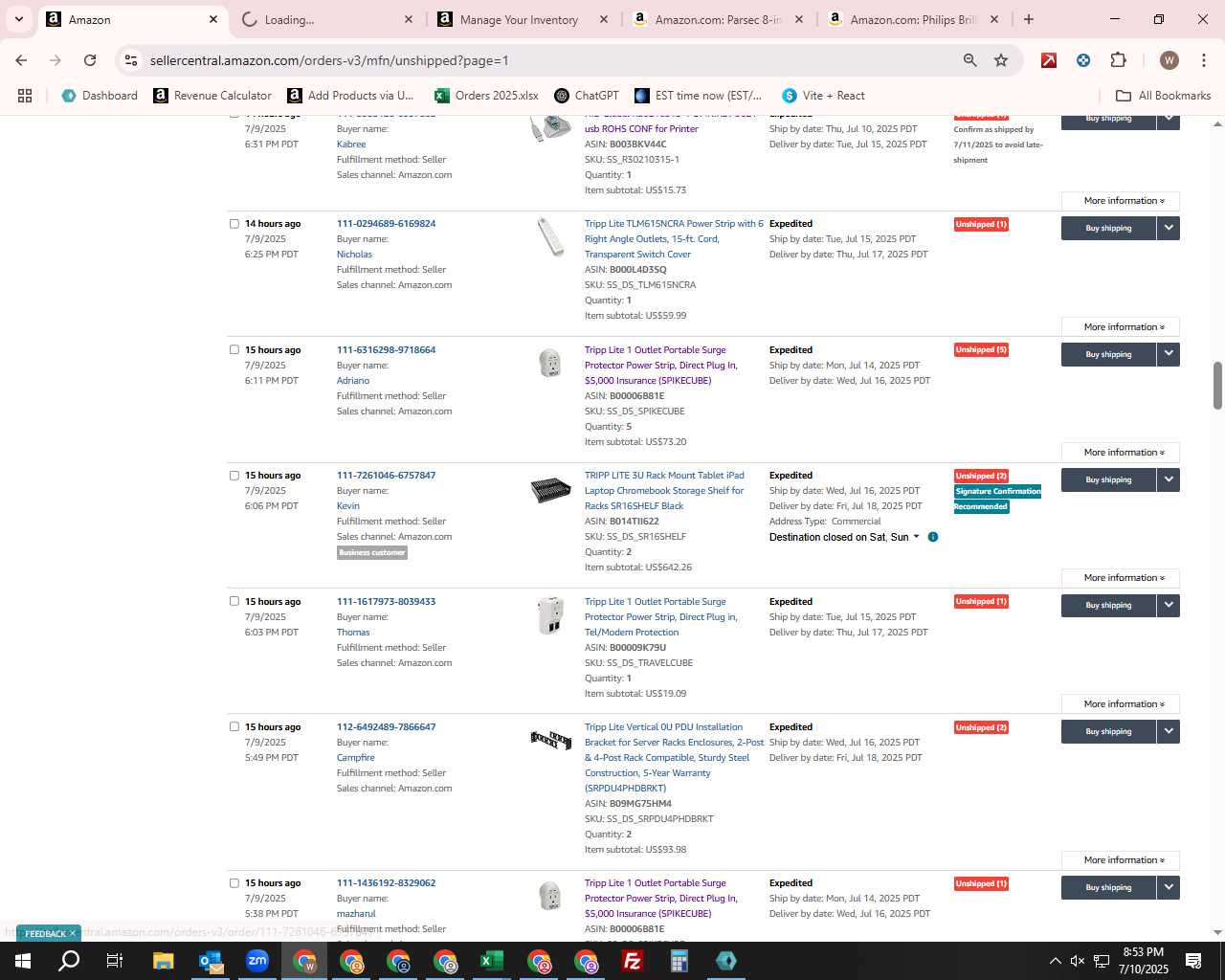Bookmark this page with the star icon

click(1001, 60)
